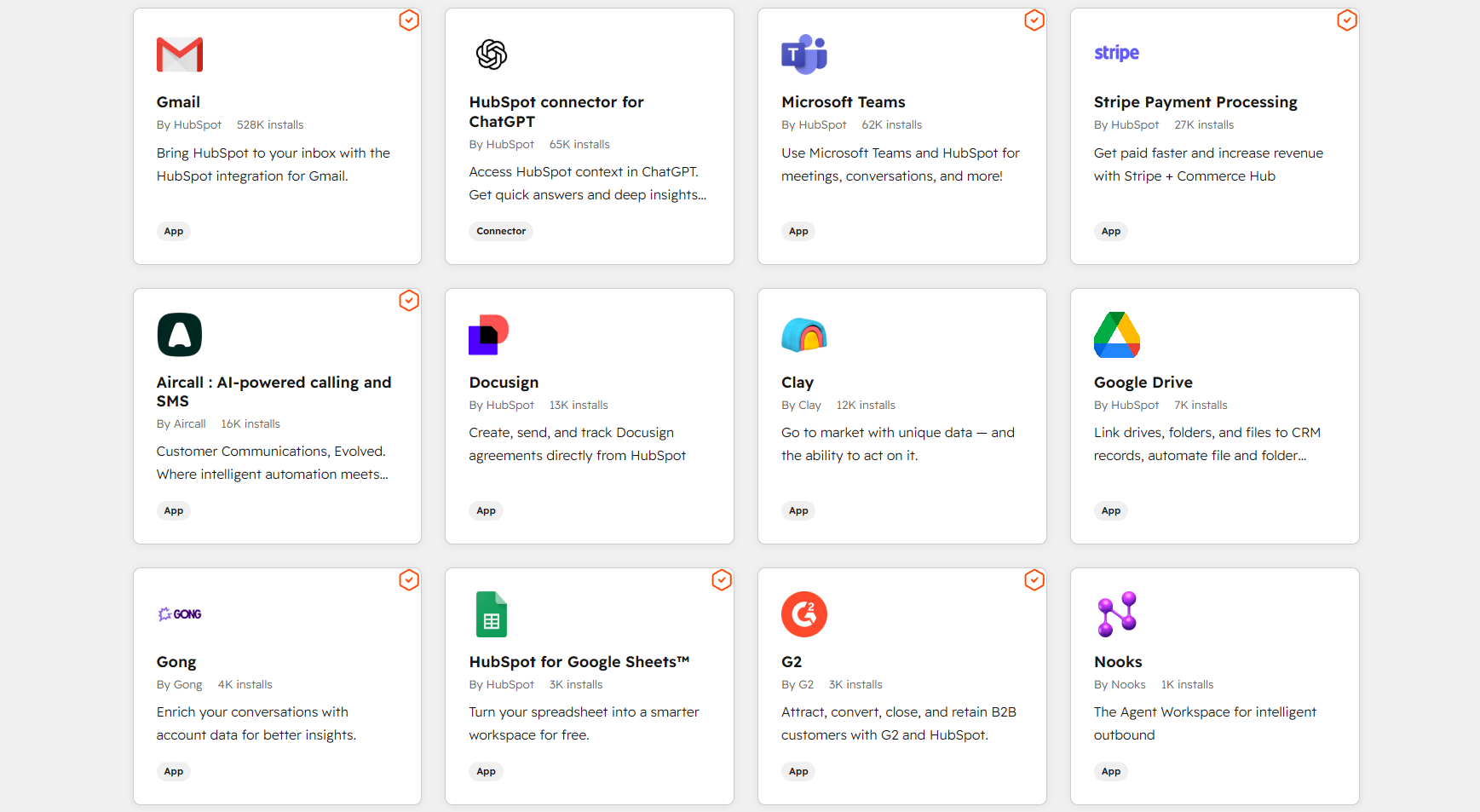This screenshot has width=1480, height=812.
Task: Open the Google Drive title
Action: (x=1143, y=383)
